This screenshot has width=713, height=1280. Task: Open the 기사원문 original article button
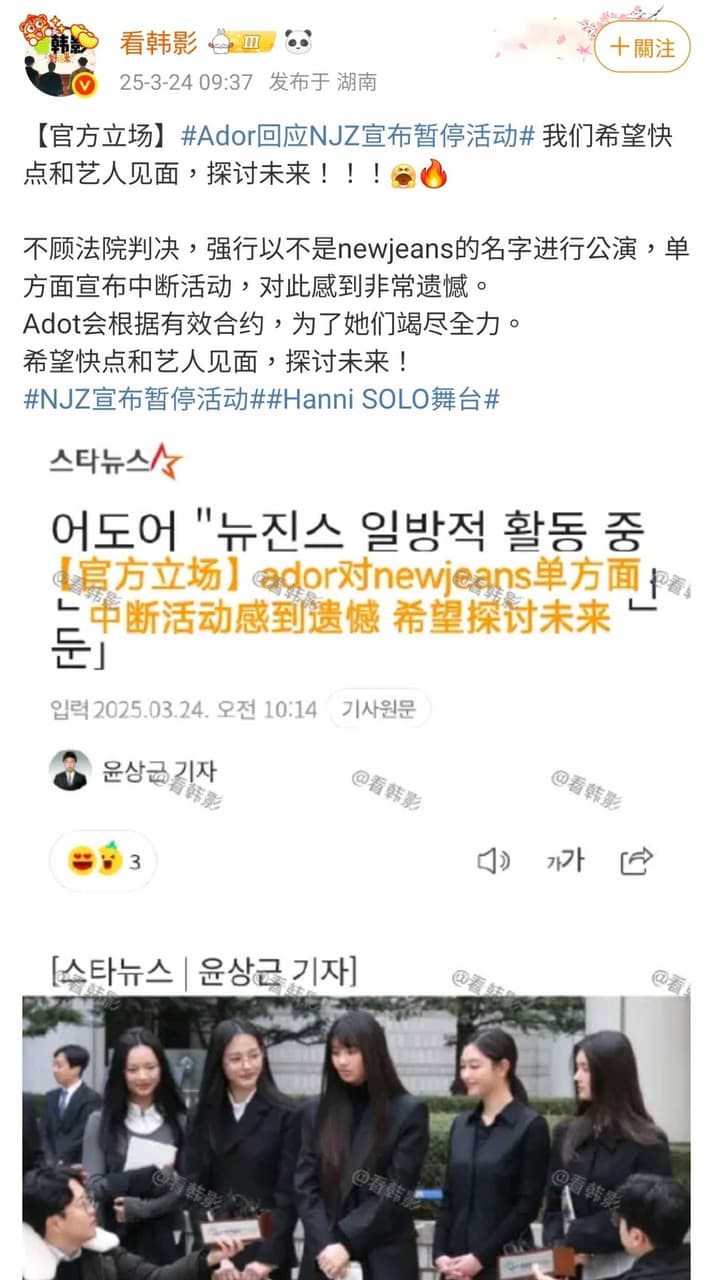tap(379, 709)
